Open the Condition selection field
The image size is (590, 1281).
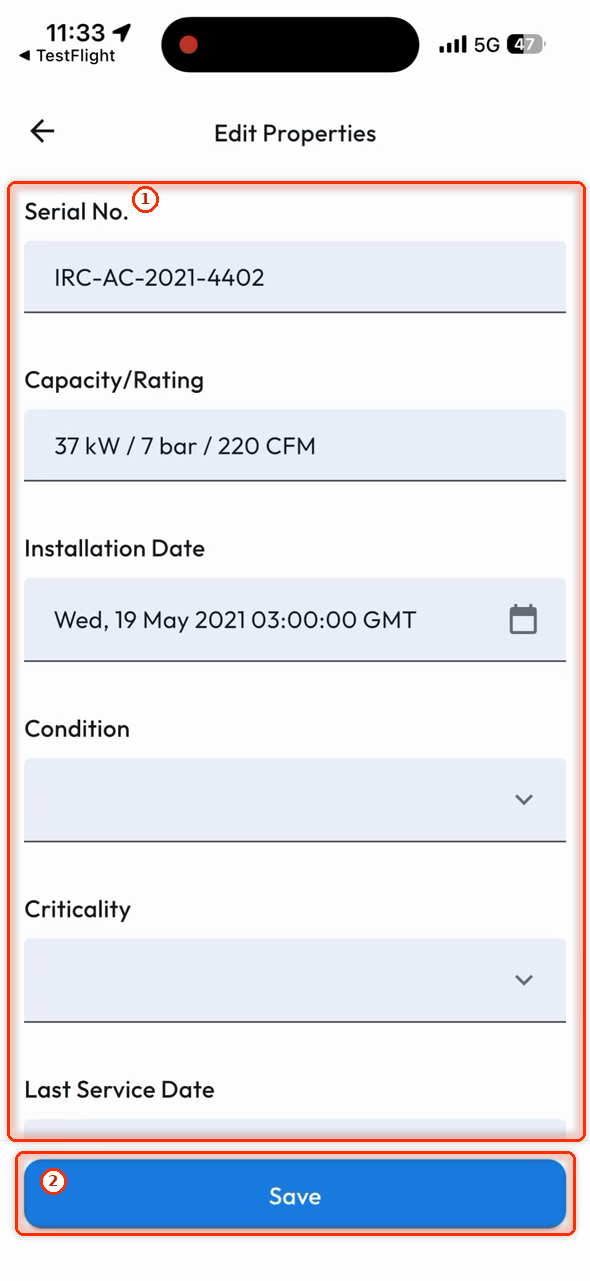coord(295,799)
